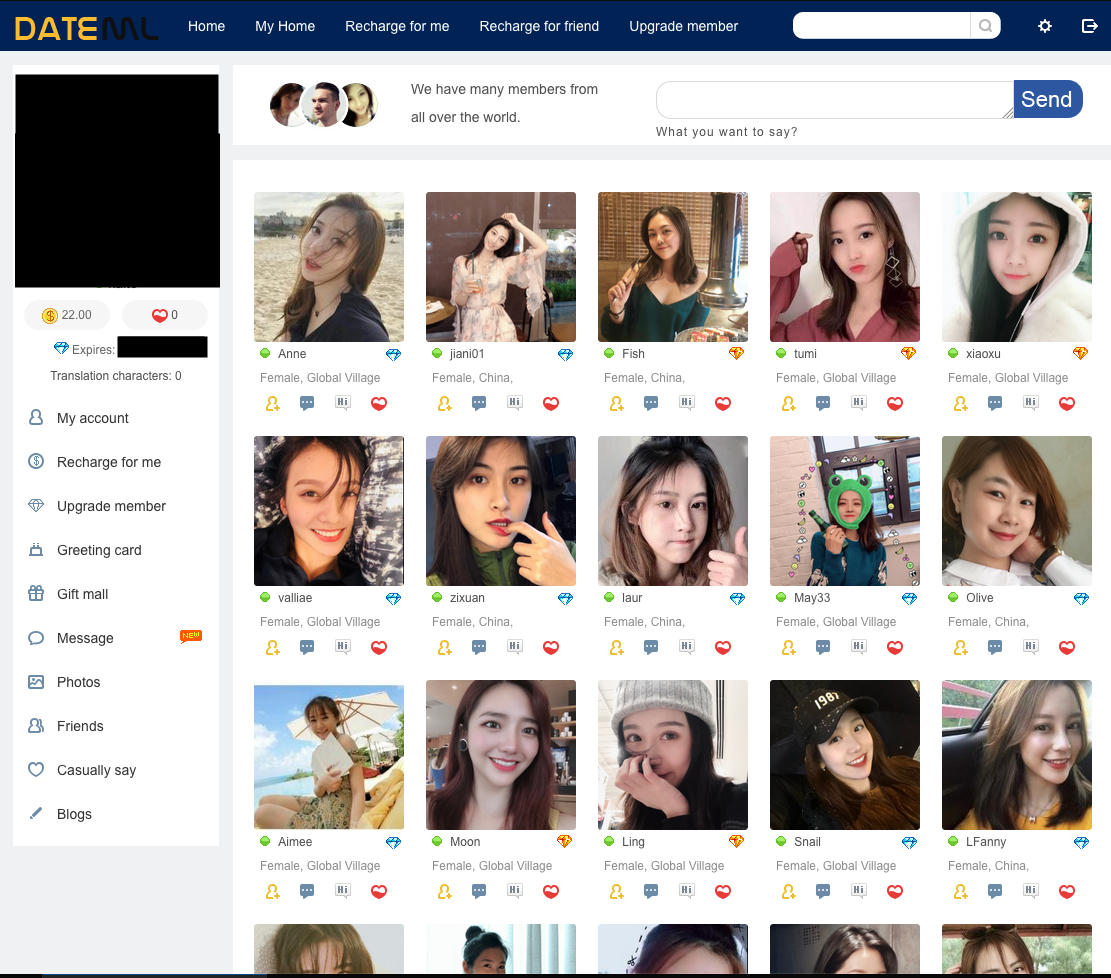This screenshot has height=978, width=1111.
Task: Click chat icon under Snail
Action: (x=823, y=891)
